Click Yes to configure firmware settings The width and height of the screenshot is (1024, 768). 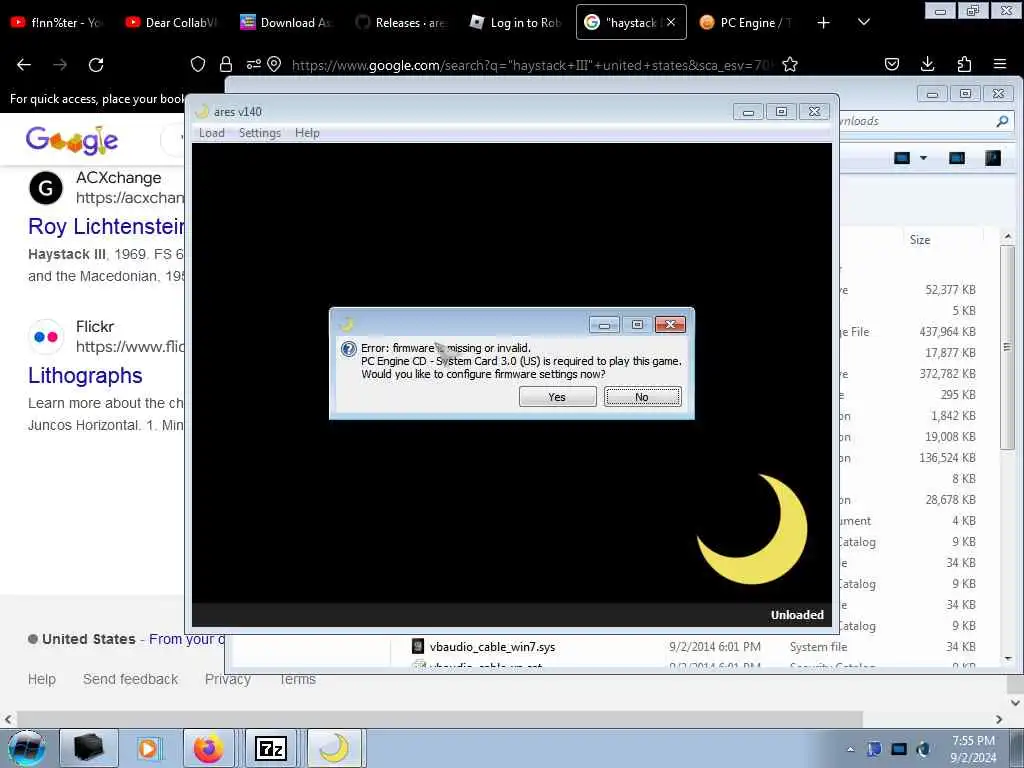point(557,396)
